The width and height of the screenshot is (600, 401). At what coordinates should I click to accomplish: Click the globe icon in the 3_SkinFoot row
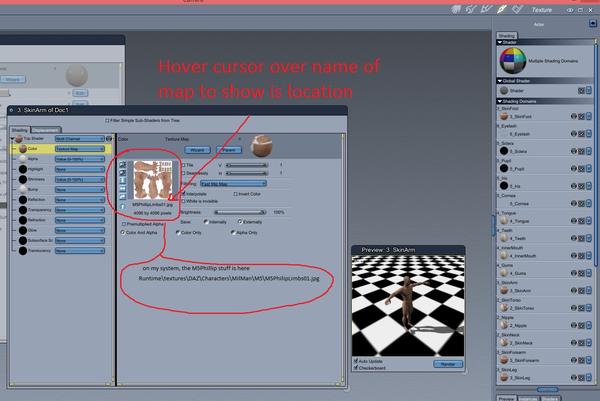click(574, 116)
